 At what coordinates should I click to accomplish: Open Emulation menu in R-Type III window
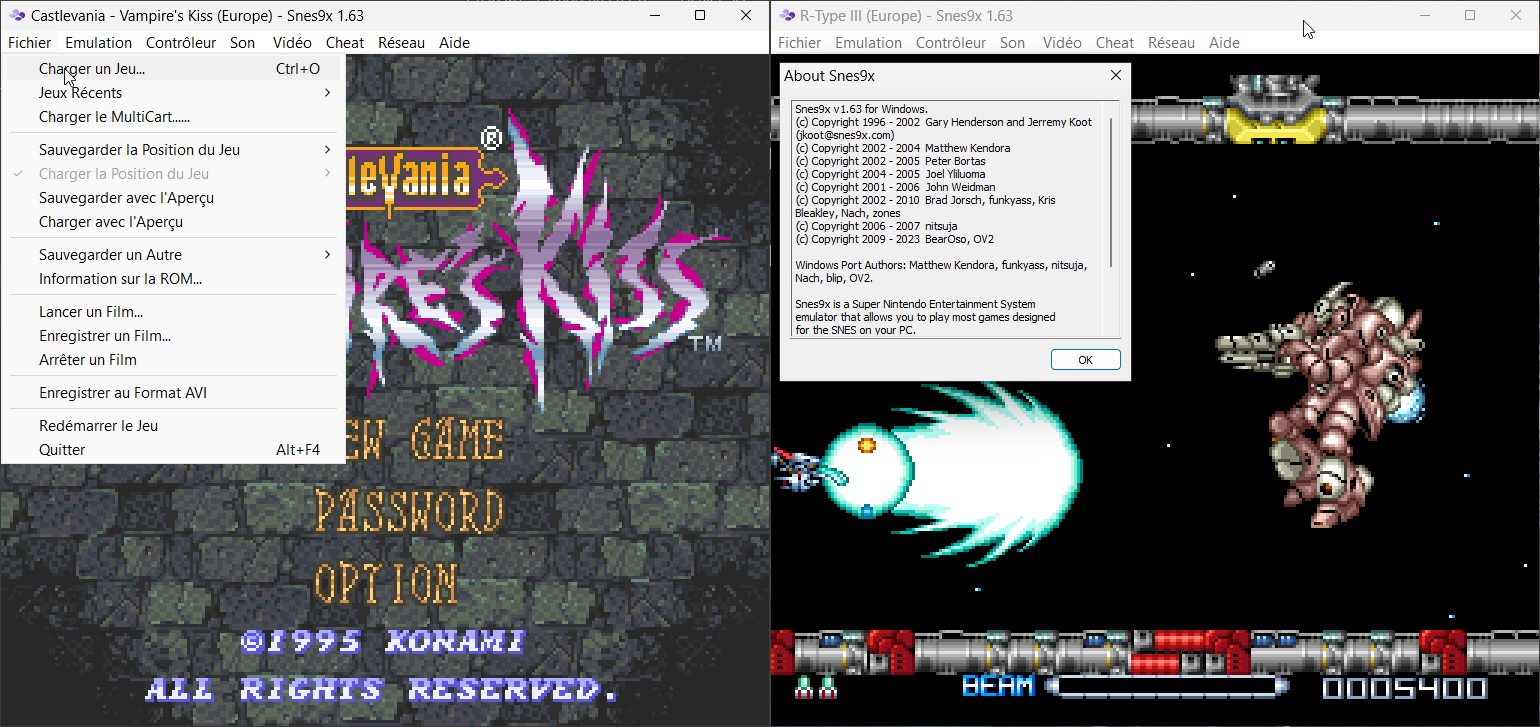[x=868, y=43]
